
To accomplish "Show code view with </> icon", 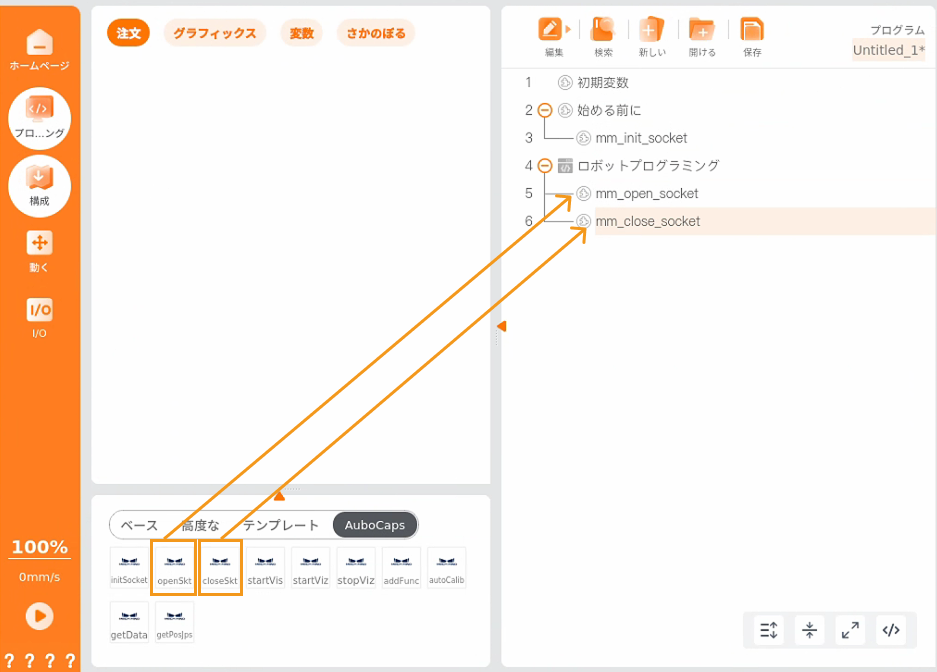I will [891, 630].
